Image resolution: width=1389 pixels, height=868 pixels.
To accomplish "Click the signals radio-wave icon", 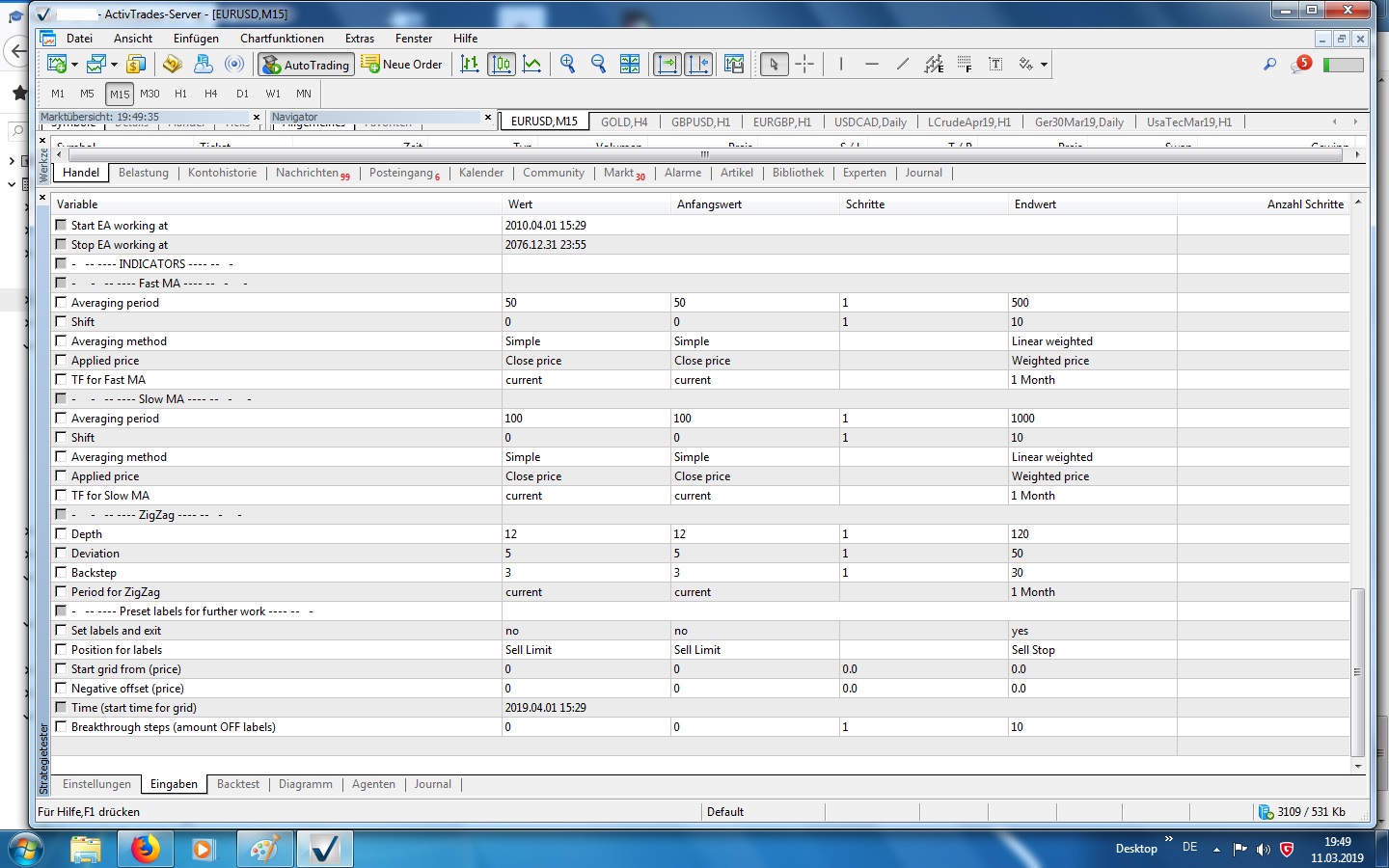I will coord(234,65).
